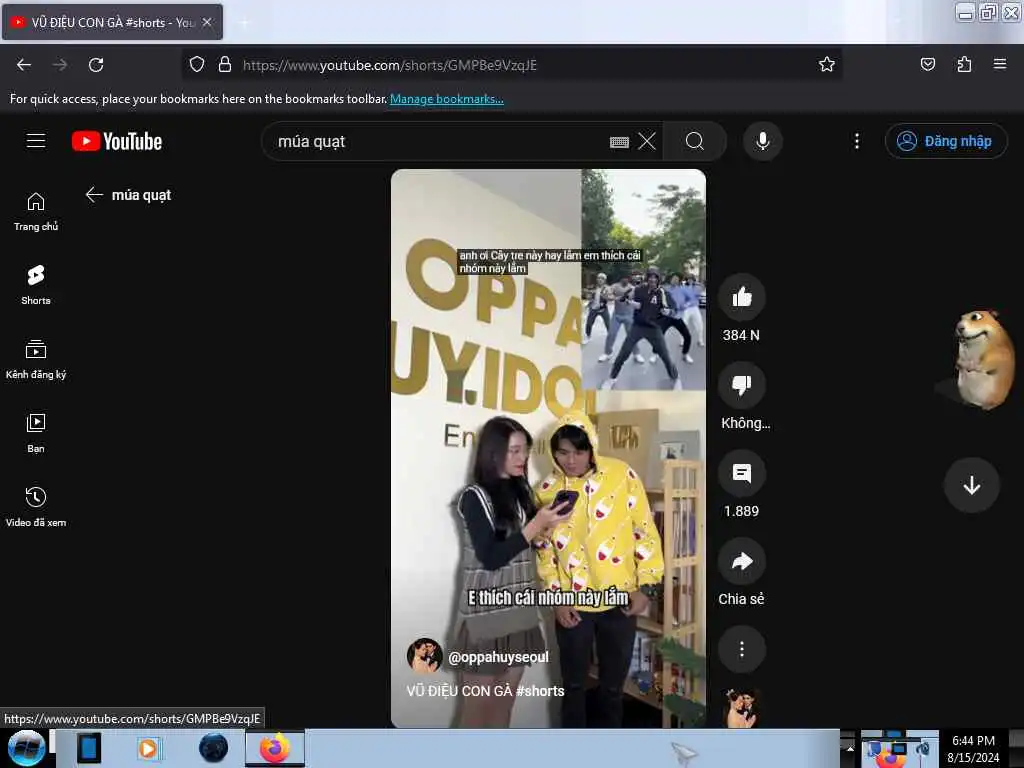Show hidden system tray icons
Screen dimensions: 1024x768
click(x=850, y=748)
